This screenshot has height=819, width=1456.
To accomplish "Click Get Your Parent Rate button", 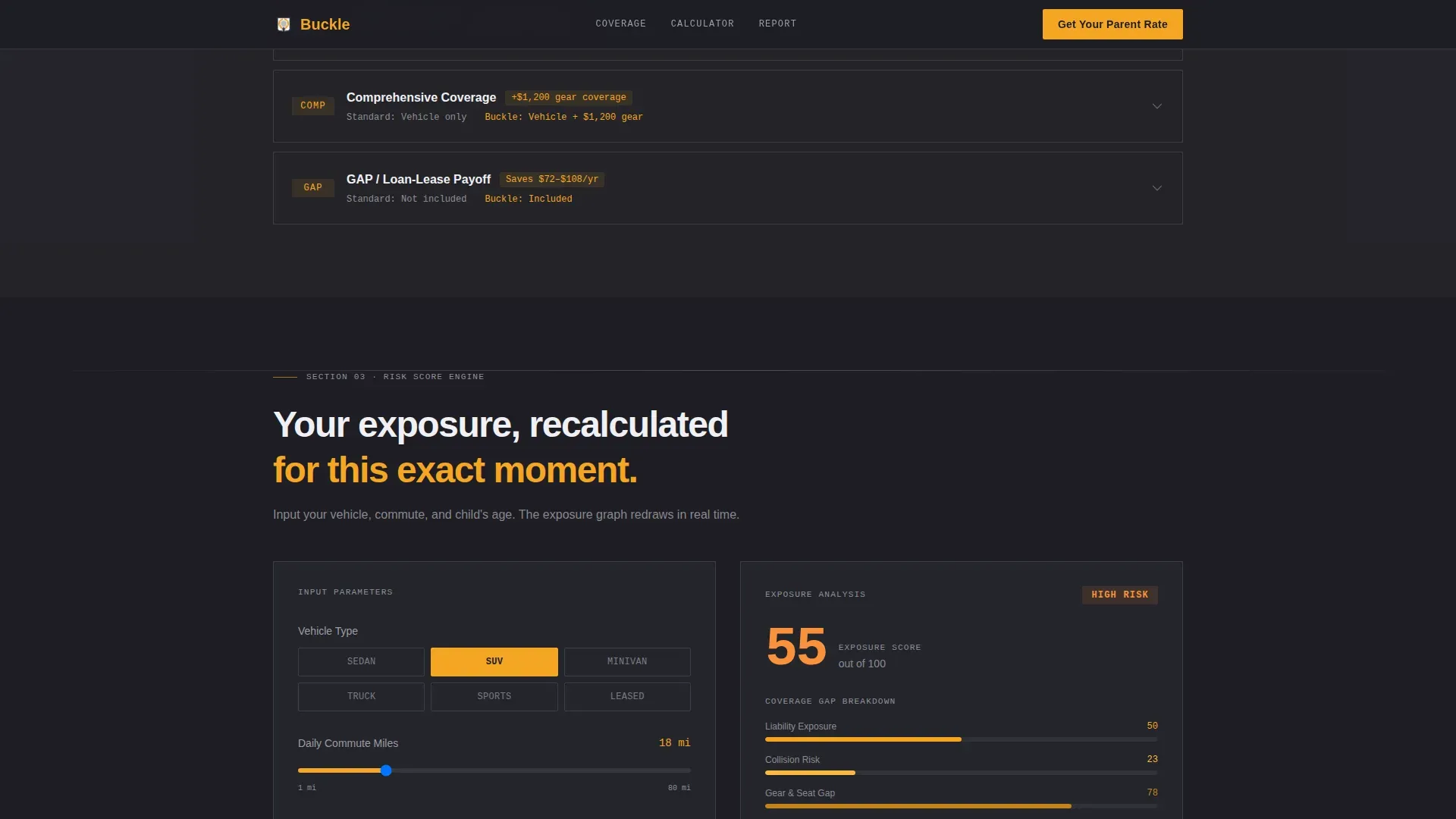I will (1112, 24).
